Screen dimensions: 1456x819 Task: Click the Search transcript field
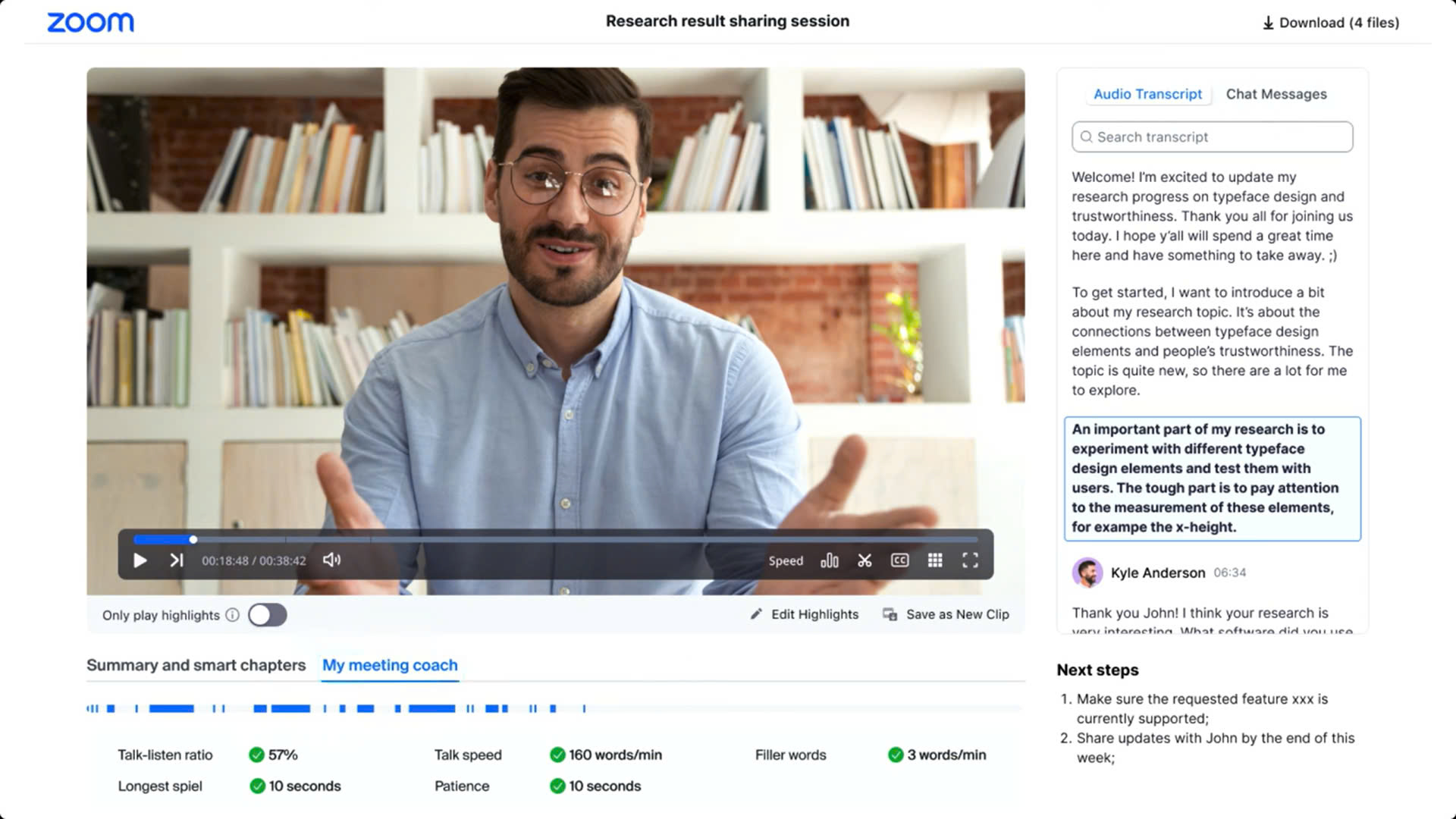point(1212,137)
